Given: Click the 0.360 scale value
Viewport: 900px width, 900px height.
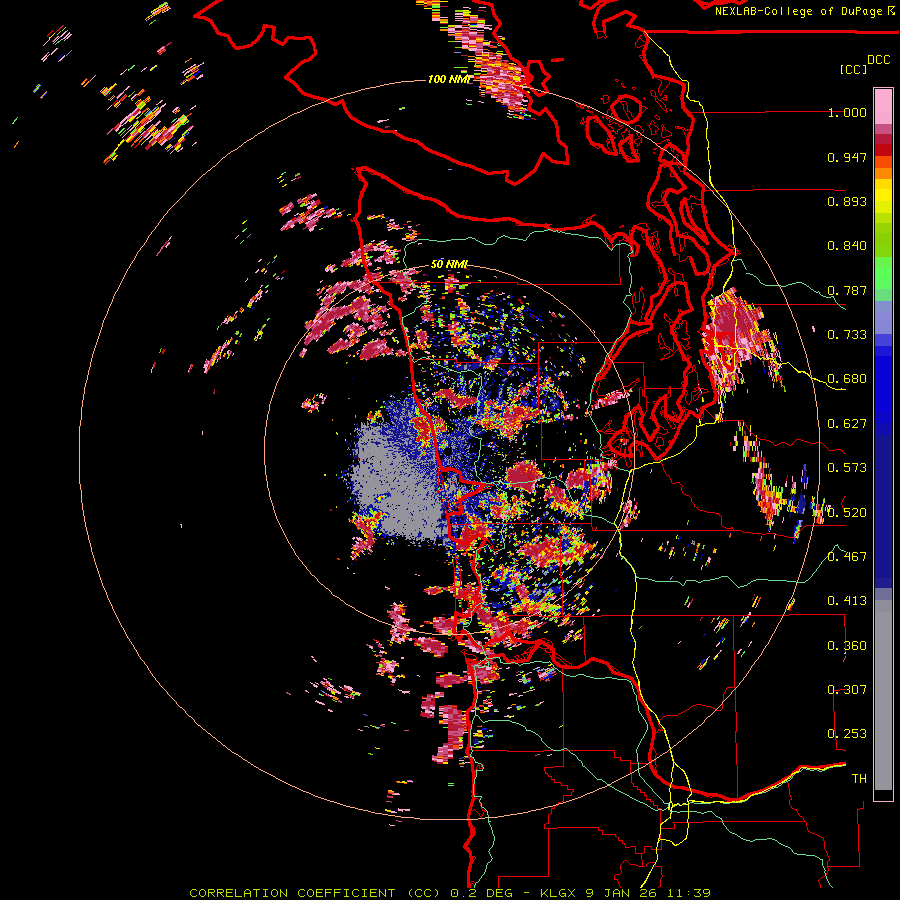Looking at the screenshot, I should click(847, 646).
